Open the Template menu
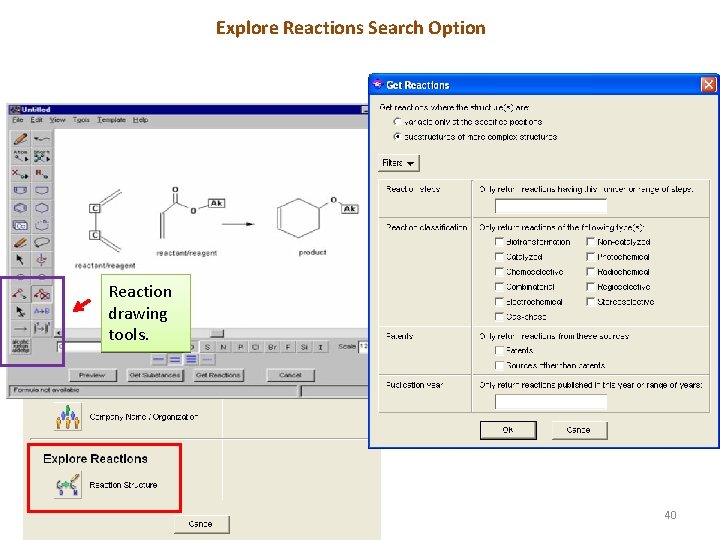 pos(111,120)
